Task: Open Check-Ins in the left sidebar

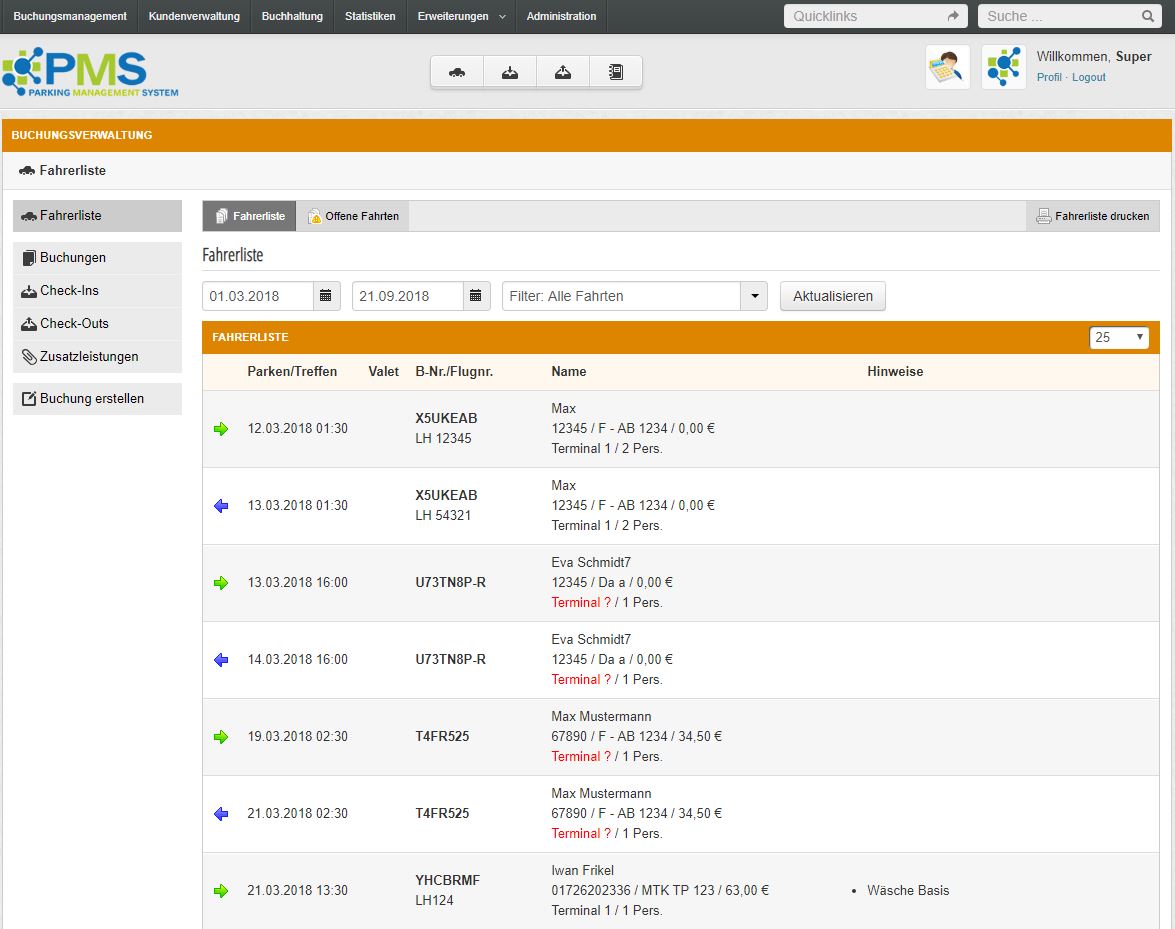Action: (97, 291)
